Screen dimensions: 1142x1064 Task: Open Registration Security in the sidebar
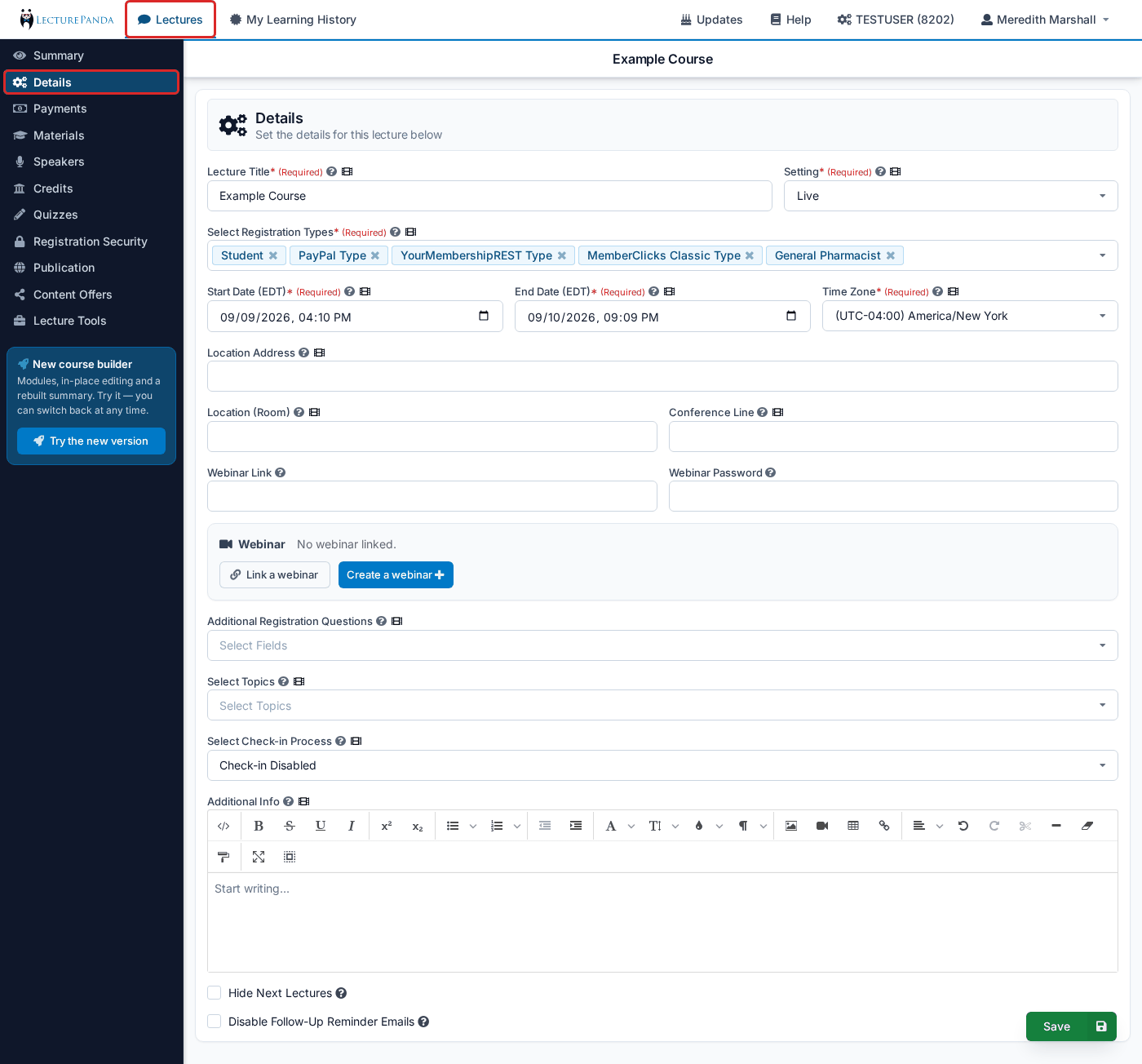(91, 242)
